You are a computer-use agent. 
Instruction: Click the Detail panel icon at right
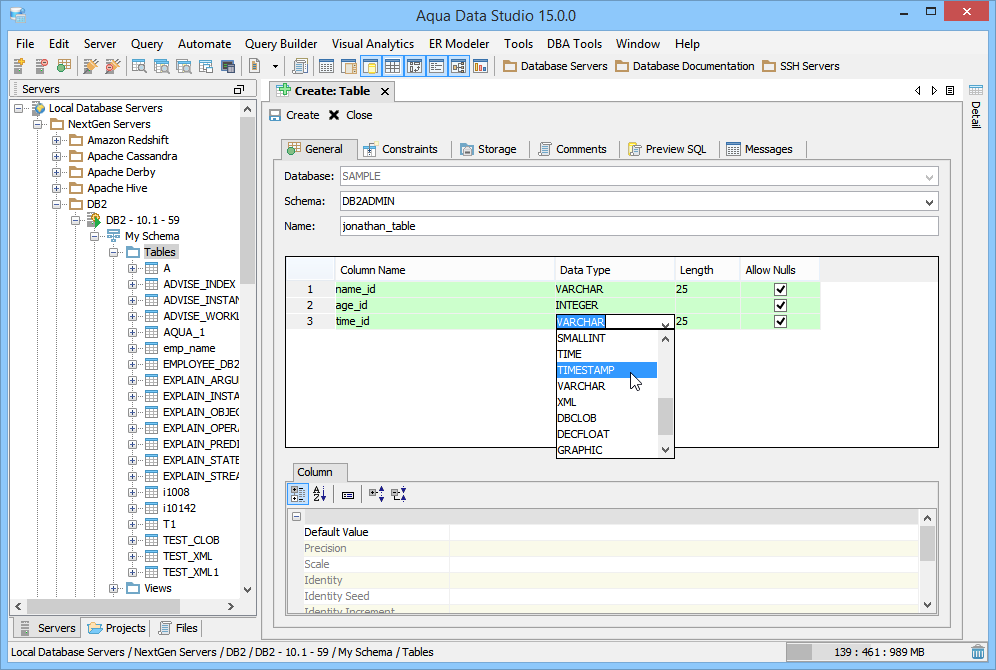point(976,91)
